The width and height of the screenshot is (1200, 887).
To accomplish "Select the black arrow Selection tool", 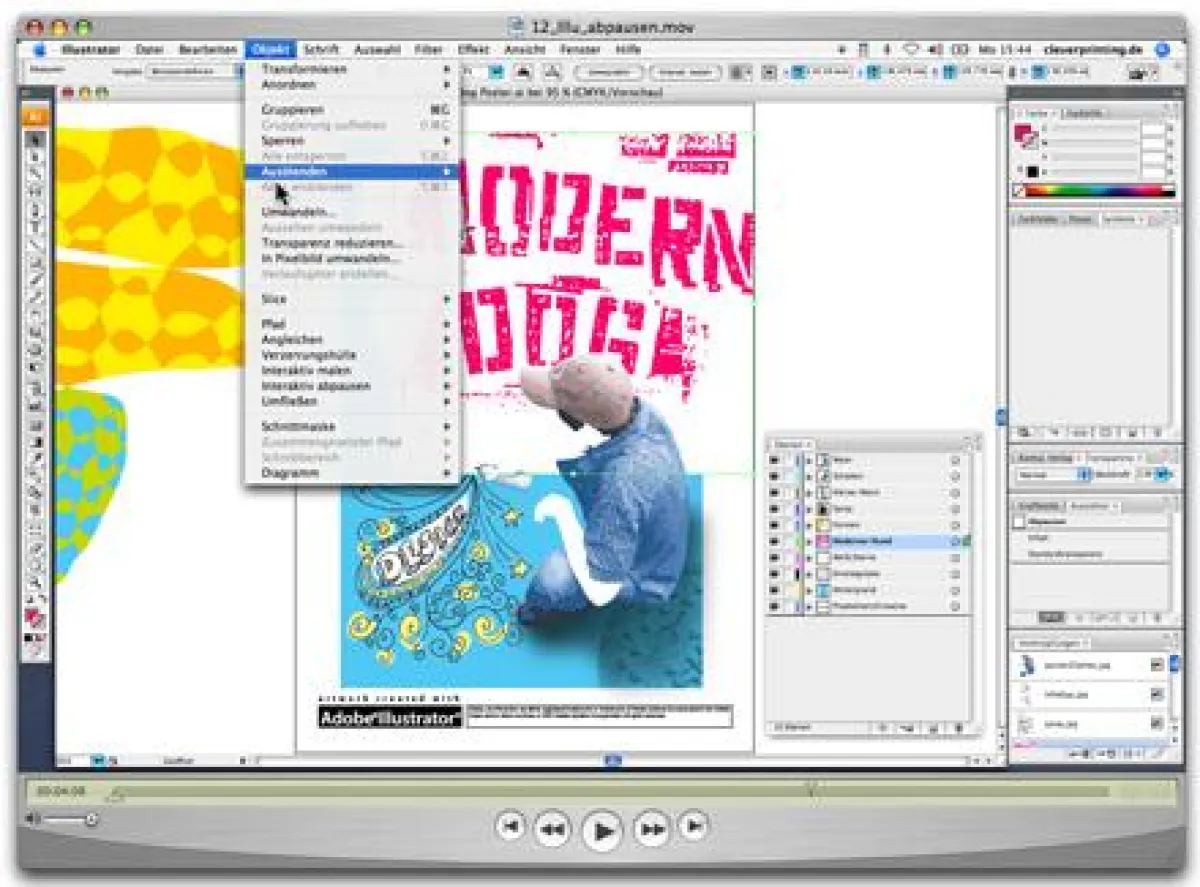I will [x=33, y=139].
